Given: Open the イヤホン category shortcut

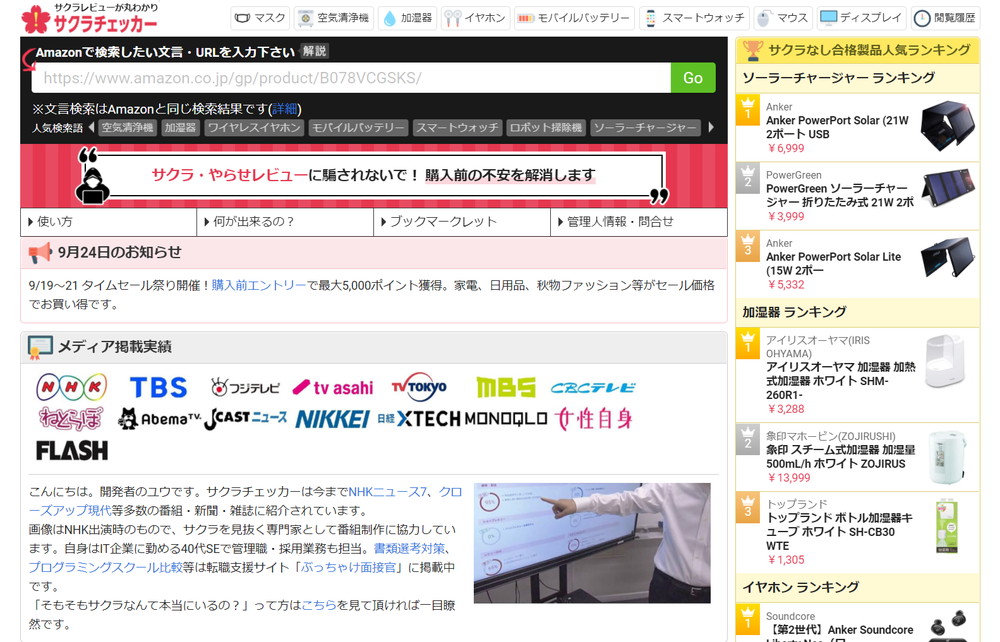Looking at the screenshot, I should click(475, 18).
